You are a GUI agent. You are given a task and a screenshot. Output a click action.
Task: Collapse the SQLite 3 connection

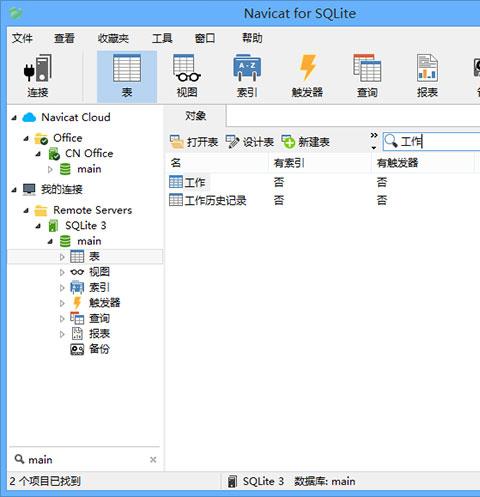point(38,226)
